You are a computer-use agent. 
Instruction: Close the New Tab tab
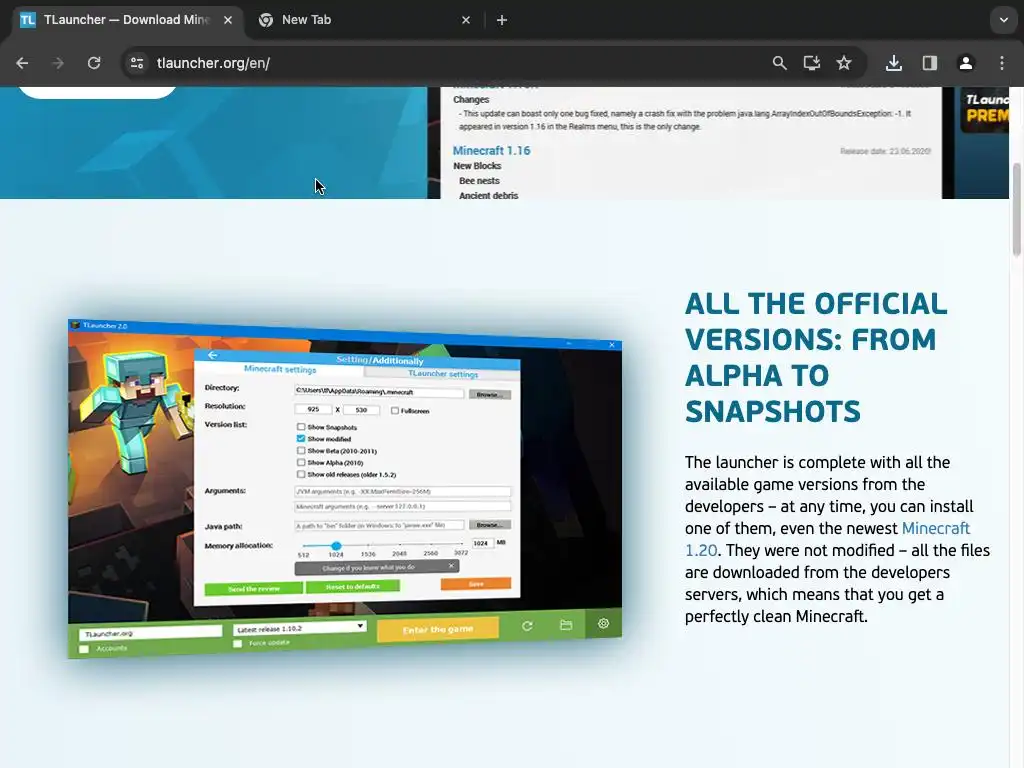point(466,20)
